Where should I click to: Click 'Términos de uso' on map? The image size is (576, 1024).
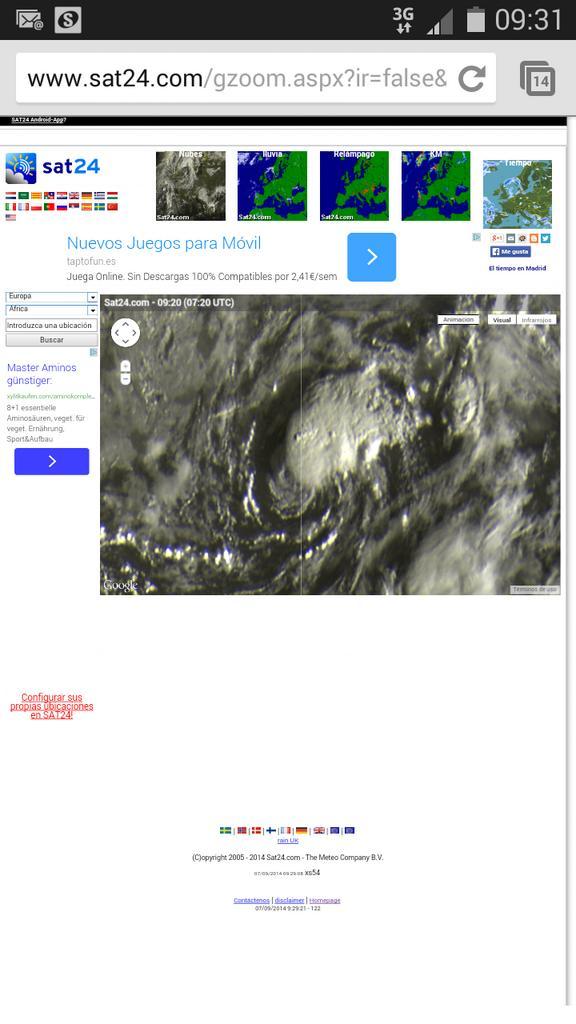point(534,589)
